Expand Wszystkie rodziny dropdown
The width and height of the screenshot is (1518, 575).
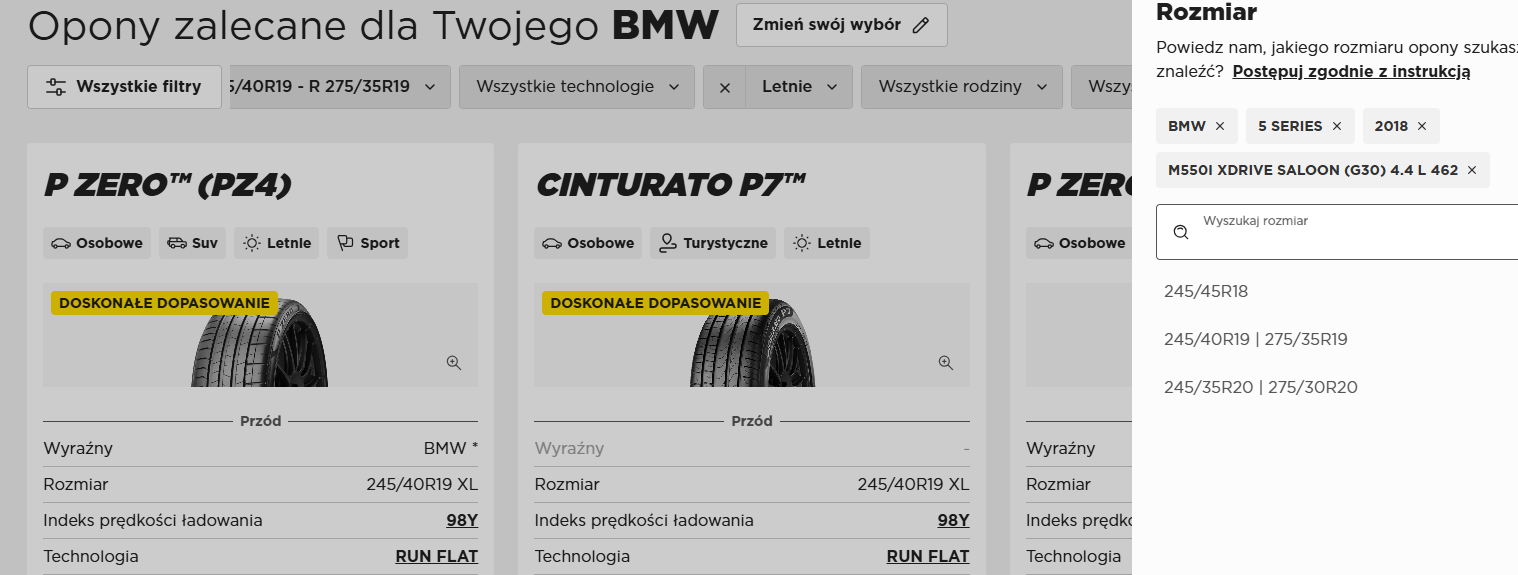pyautogui.click(x=961, y=87)
